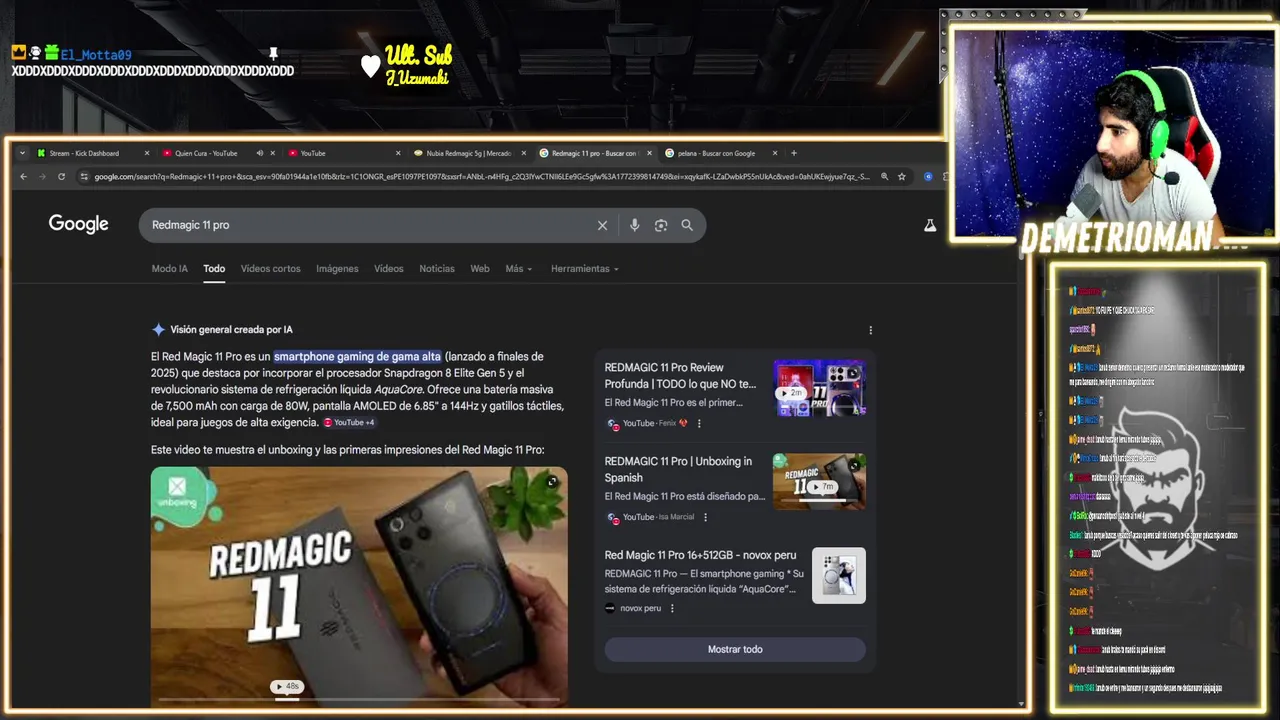Clear the search query with X
This screenshot has height=720, width=1280.
pyautogui.click(x=602, y=225)
